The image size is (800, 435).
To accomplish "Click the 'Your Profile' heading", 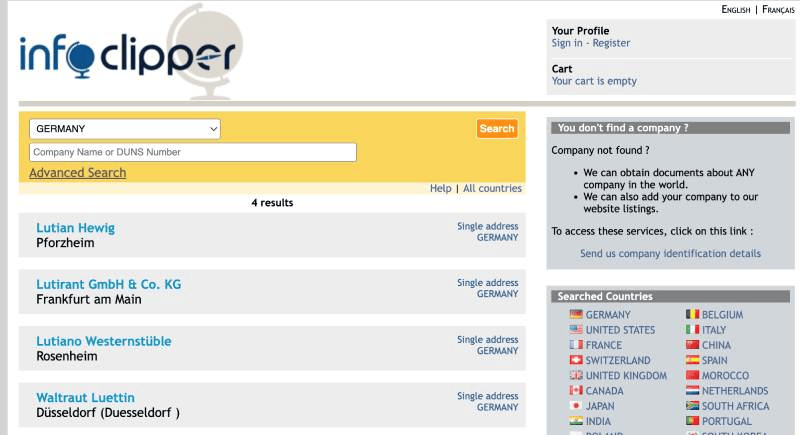I will (580, 31).
